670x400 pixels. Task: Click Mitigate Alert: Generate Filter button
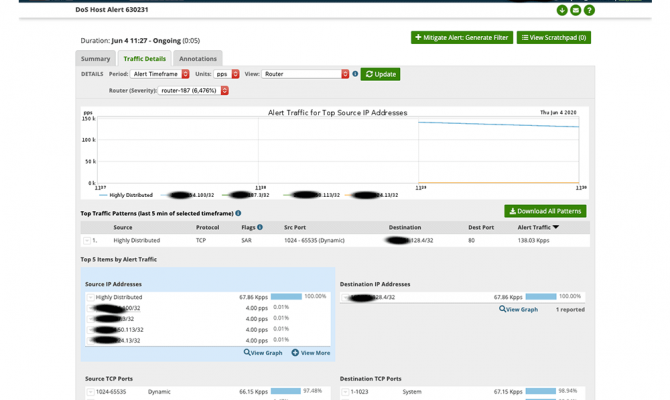462,38
